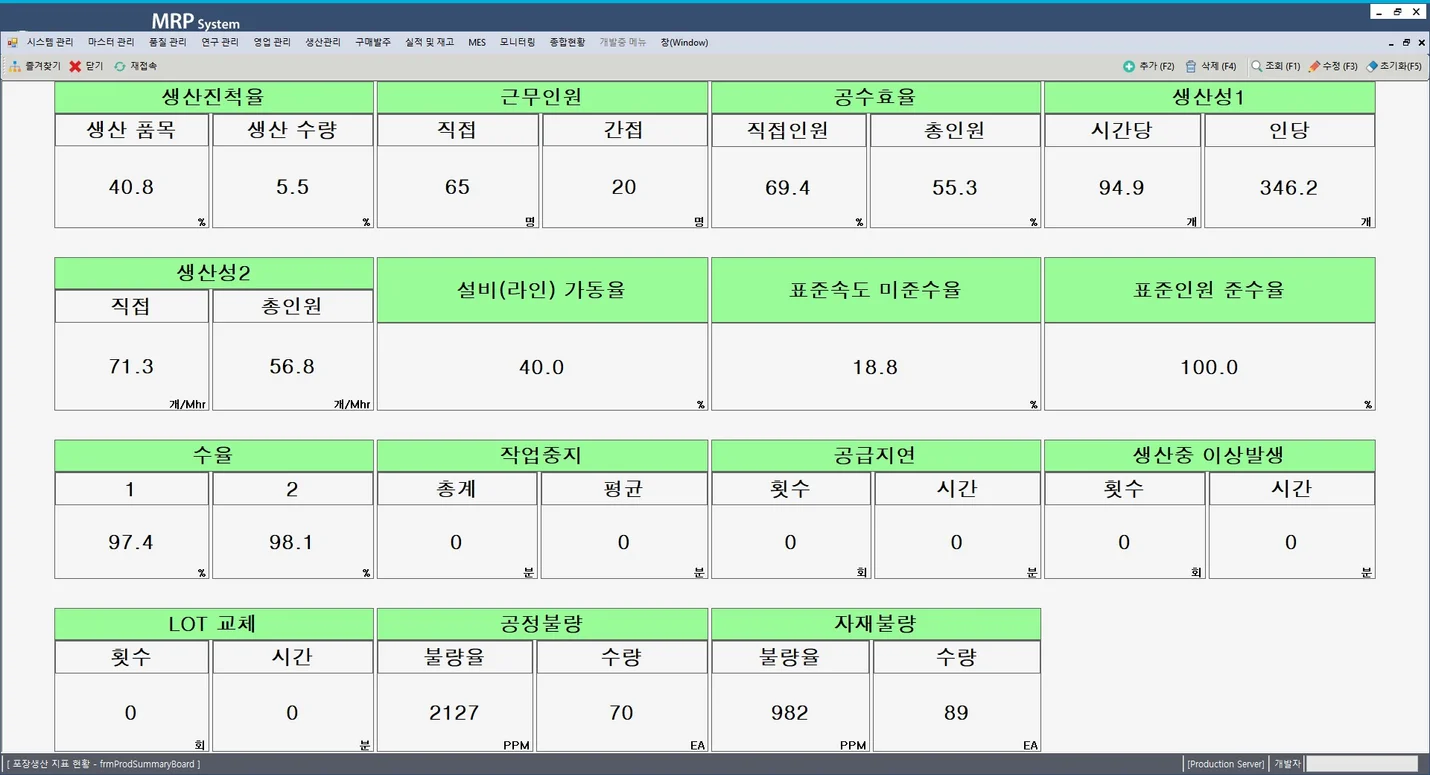Image resolution: width=1430 pixels, height=775 pixels.
Task: Click the 간접 value 20
Action: (x=624, y=187)
